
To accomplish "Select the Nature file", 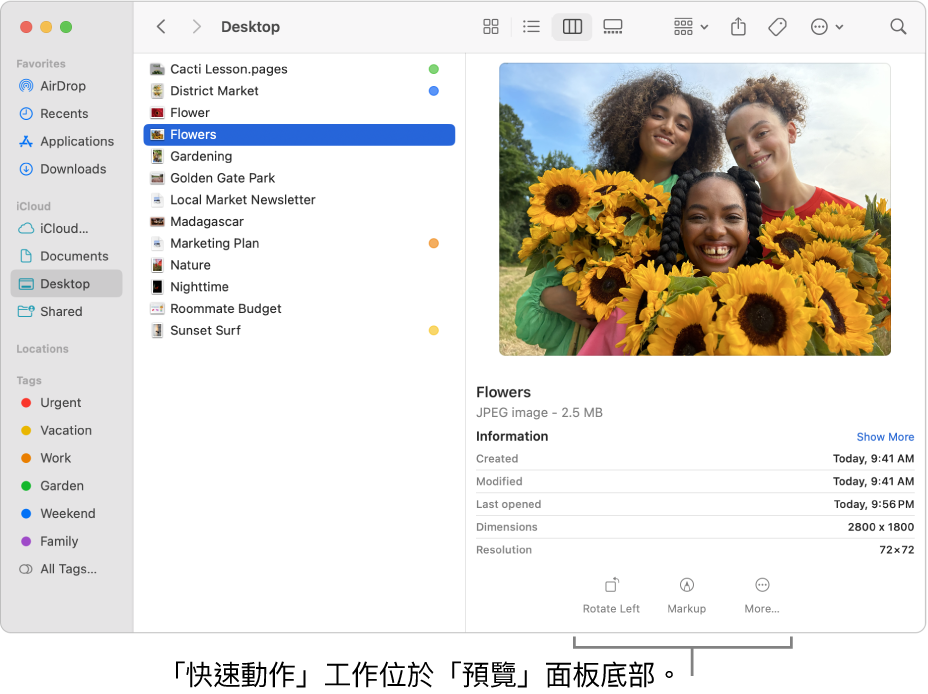I will point(299,266).
